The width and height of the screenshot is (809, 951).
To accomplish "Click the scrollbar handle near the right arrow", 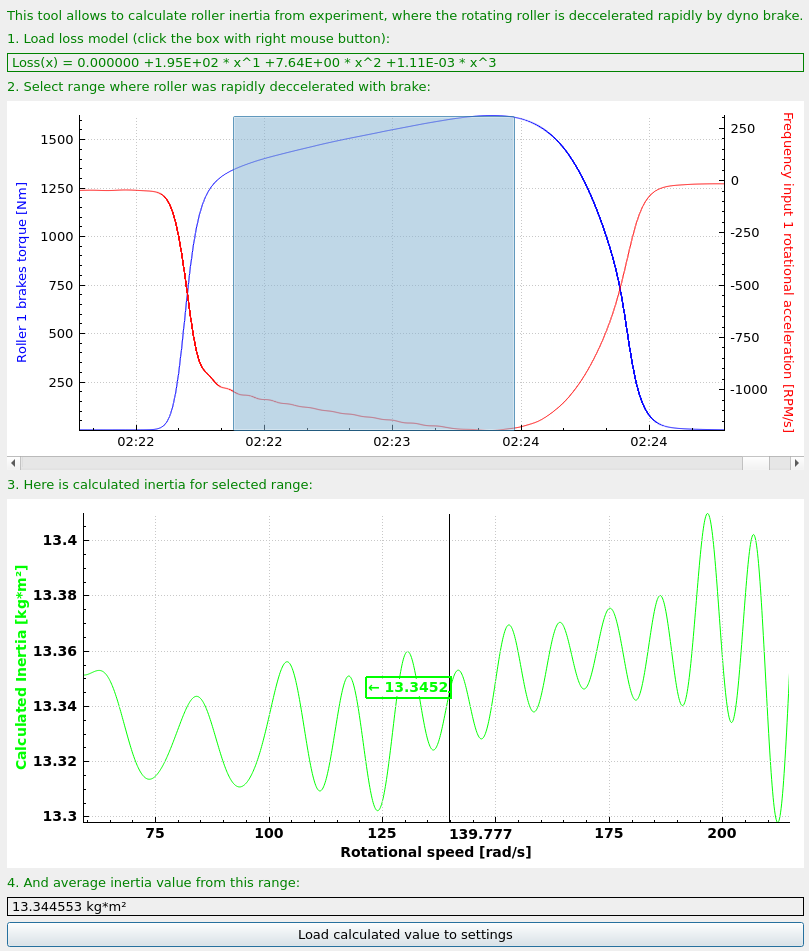I will pos(756,463).
